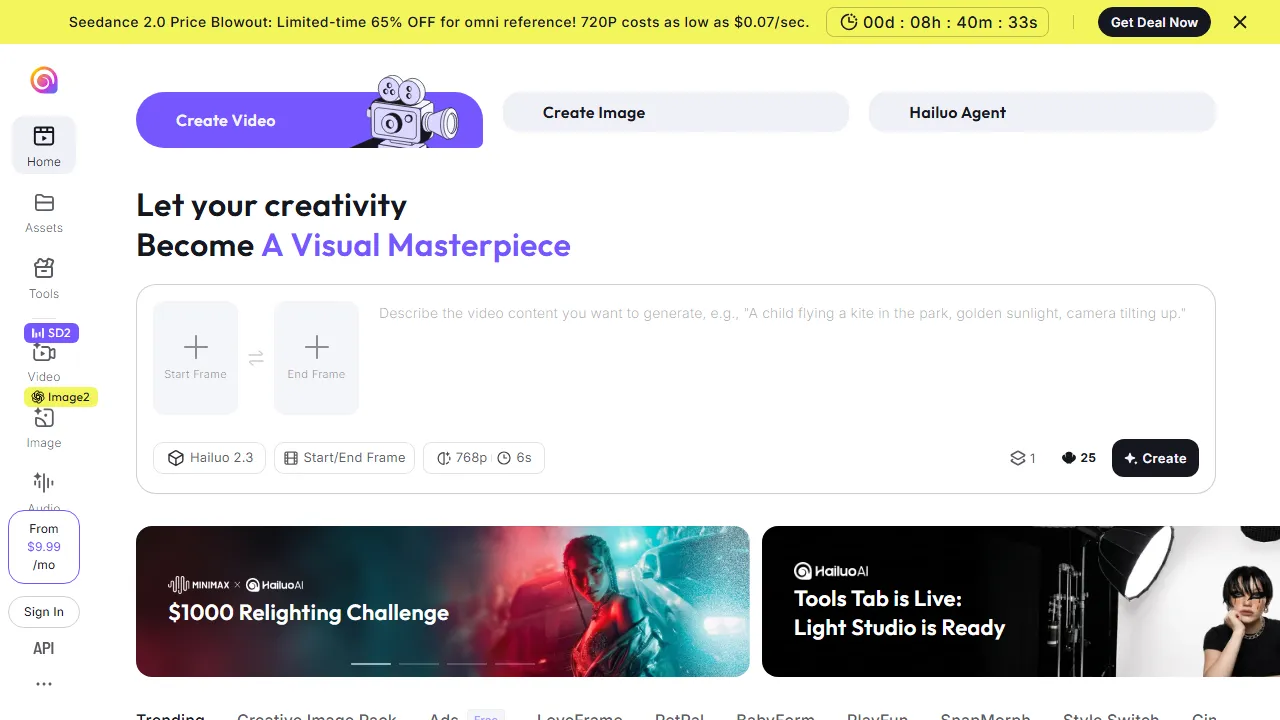Viewport: 1280px width, 720px height.
Task: Open the Audio sidebar icon
Action: [44, 483]
